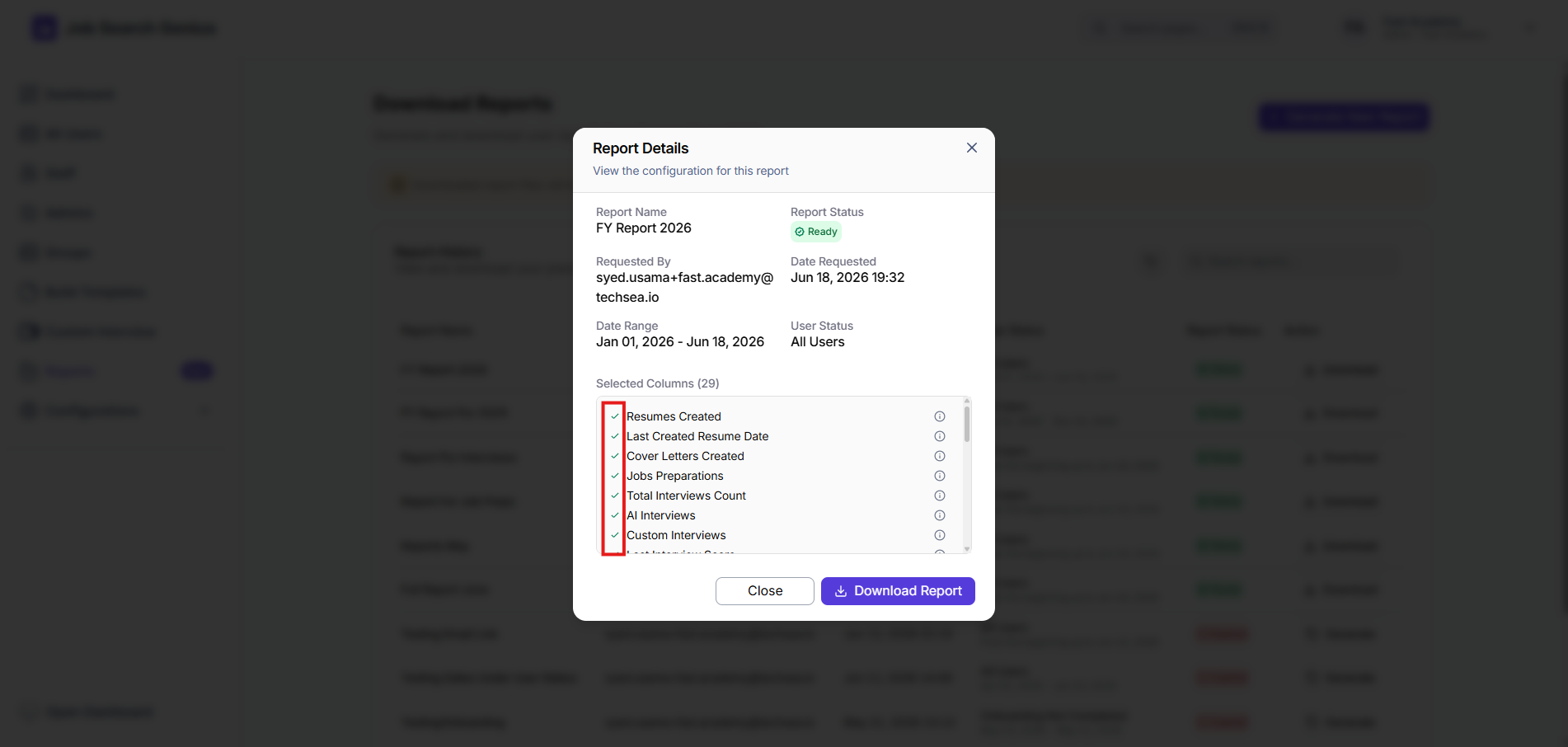Show info tooltip for Cover Letters Created

940,456
